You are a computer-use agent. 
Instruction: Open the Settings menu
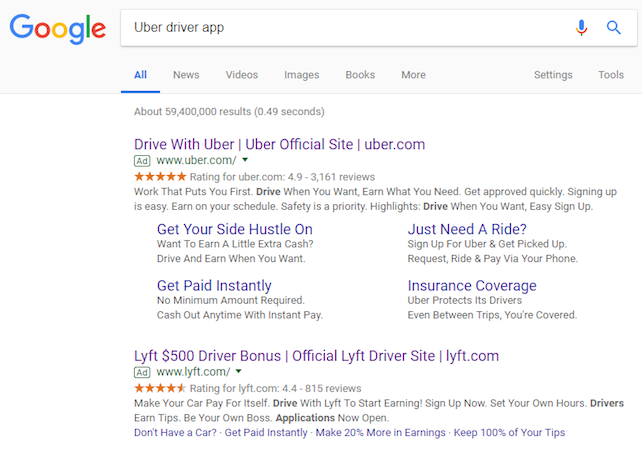[553, 75]
